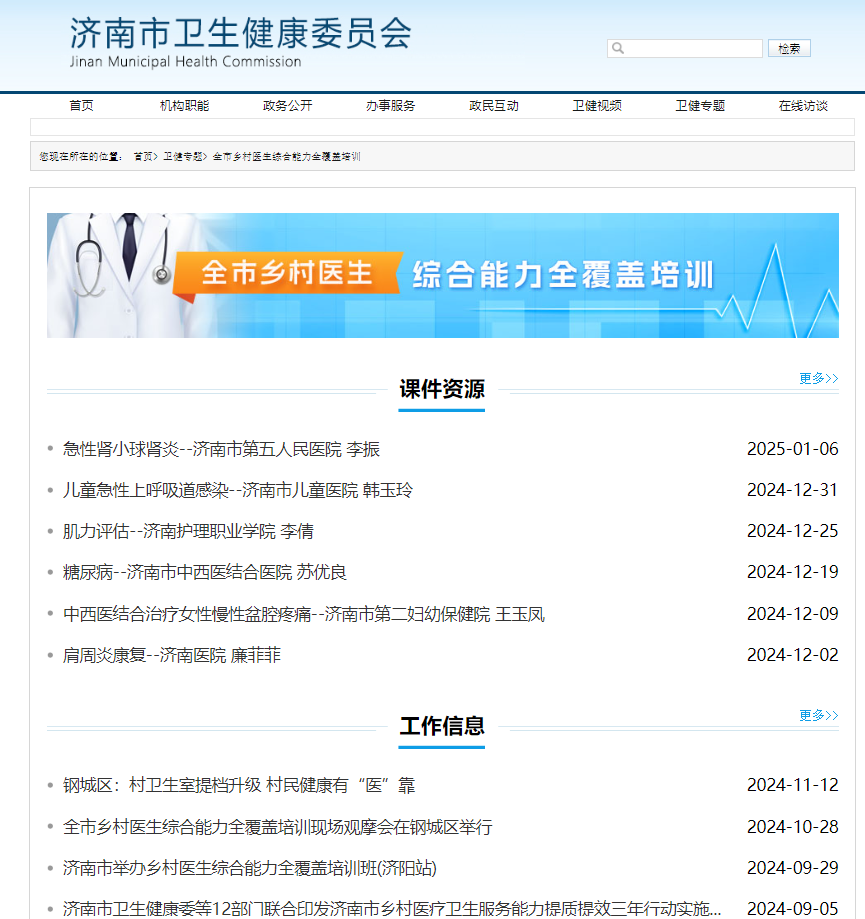Open 政民互动 navigation item
865x919 pixels.
click(494, 106)
